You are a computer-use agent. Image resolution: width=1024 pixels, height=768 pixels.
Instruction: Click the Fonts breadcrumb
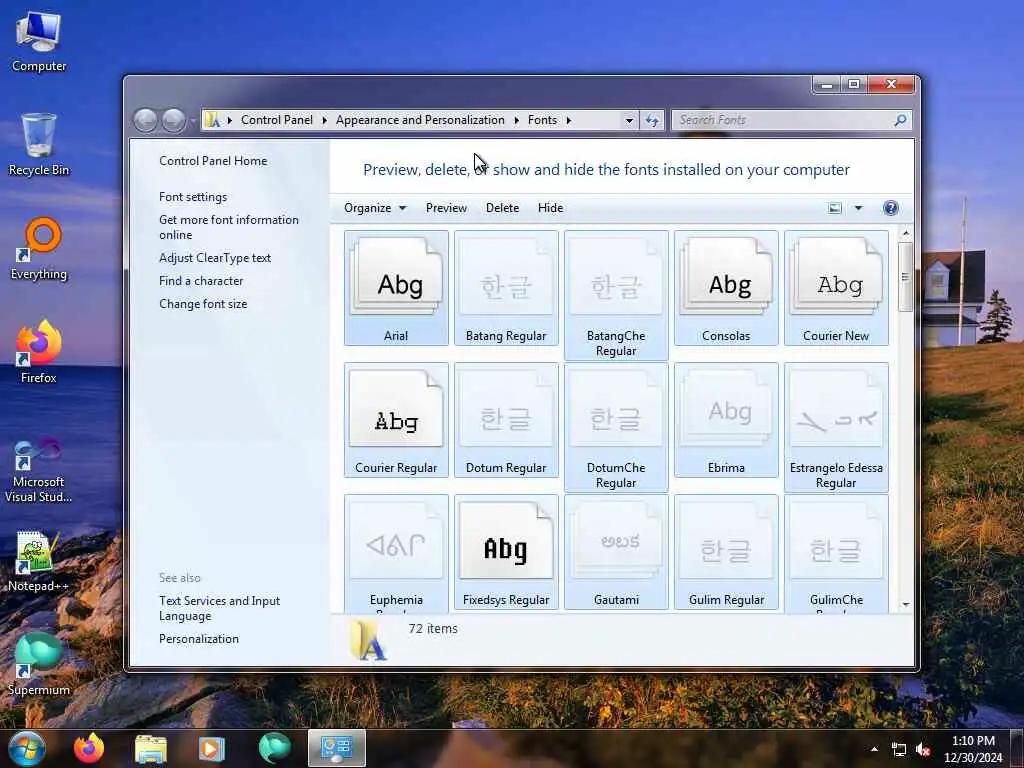point(542,120)
